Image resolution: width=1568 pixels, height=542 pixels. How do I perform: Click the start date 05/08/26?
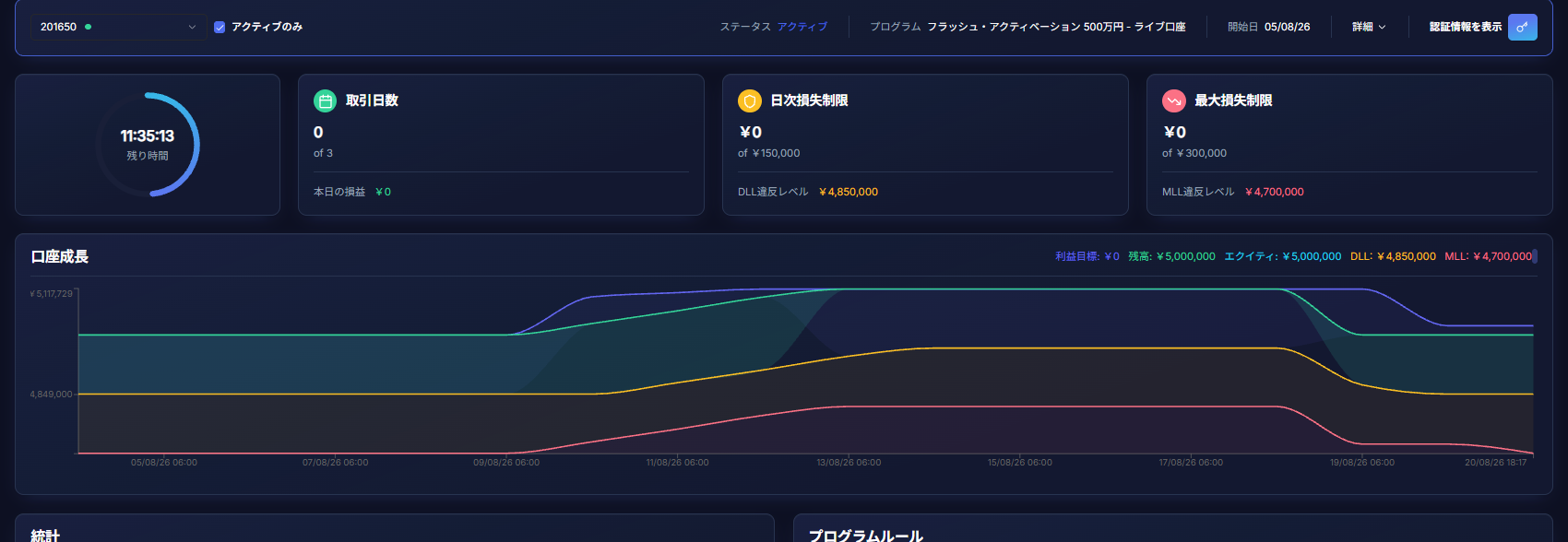click(x=1287, y=27)
